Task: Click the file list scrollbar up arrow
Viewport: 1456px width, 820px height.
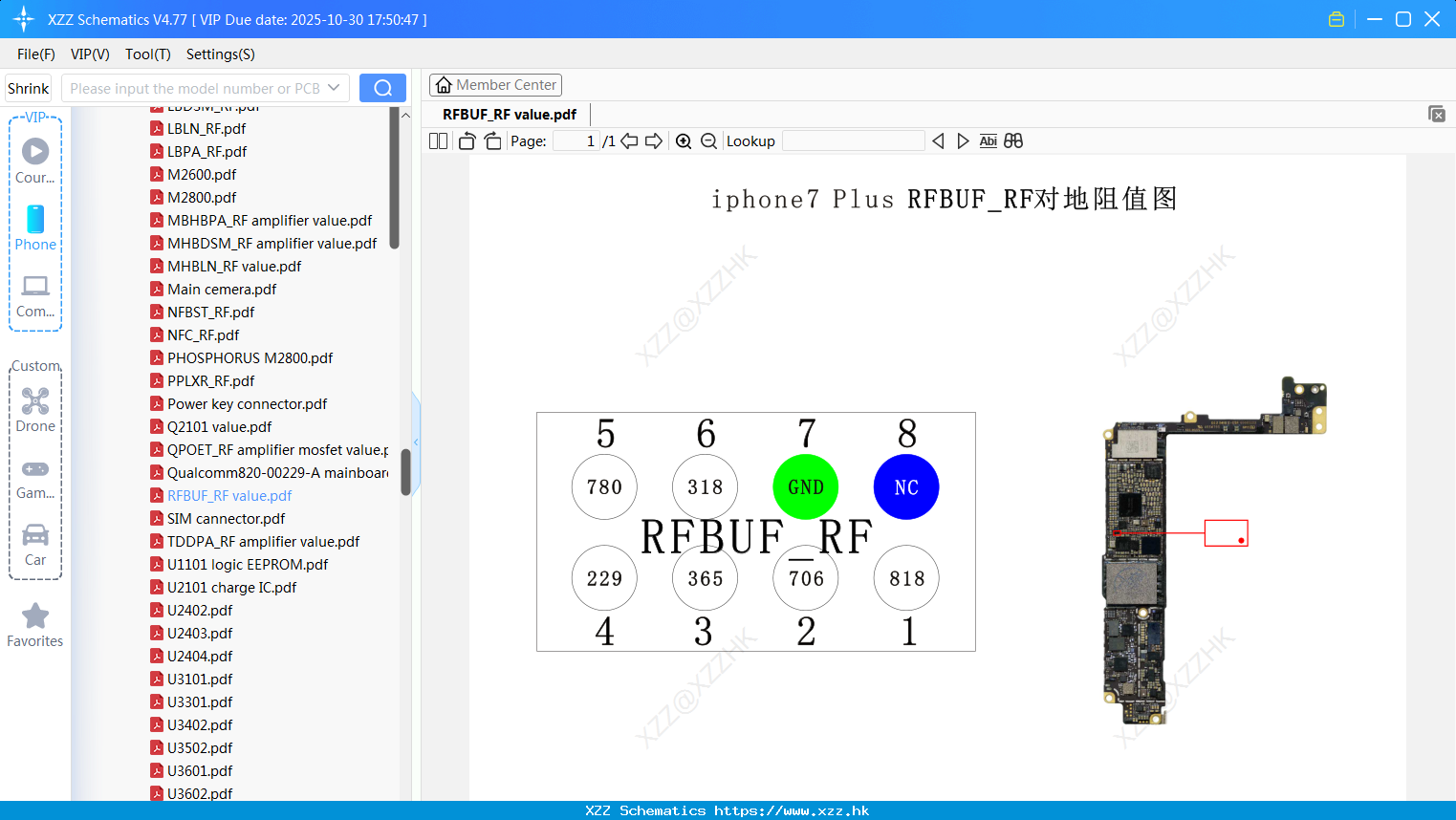Action: (x=405, y=115)
